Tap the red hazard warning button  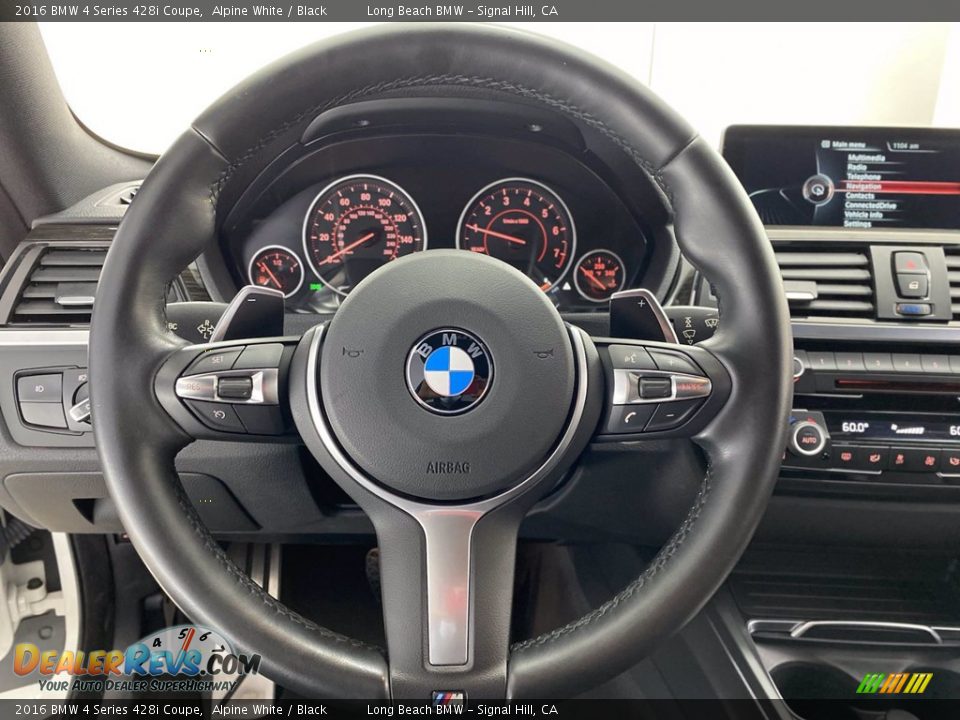point(910,263)
